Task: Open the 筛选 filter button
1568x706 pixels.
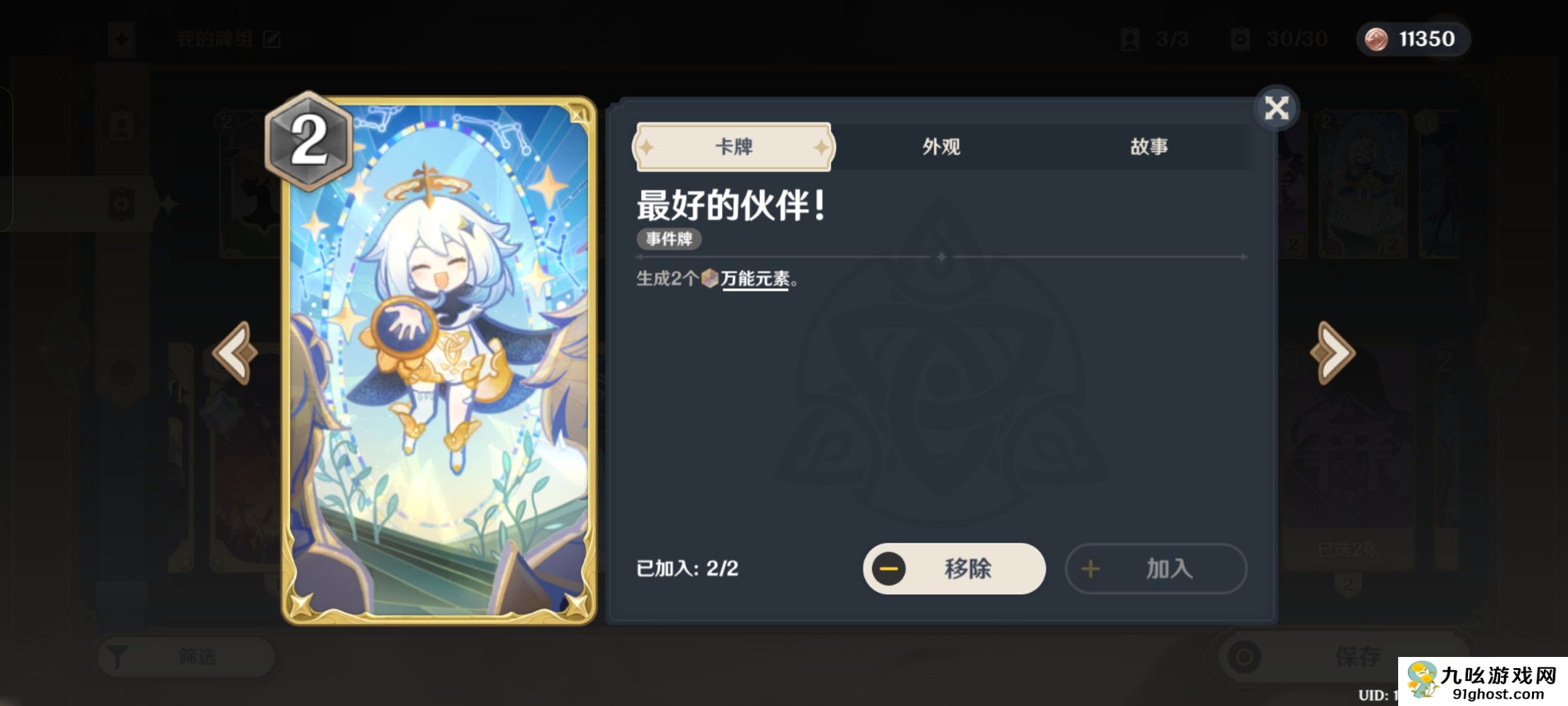Action: coord(186,656)
